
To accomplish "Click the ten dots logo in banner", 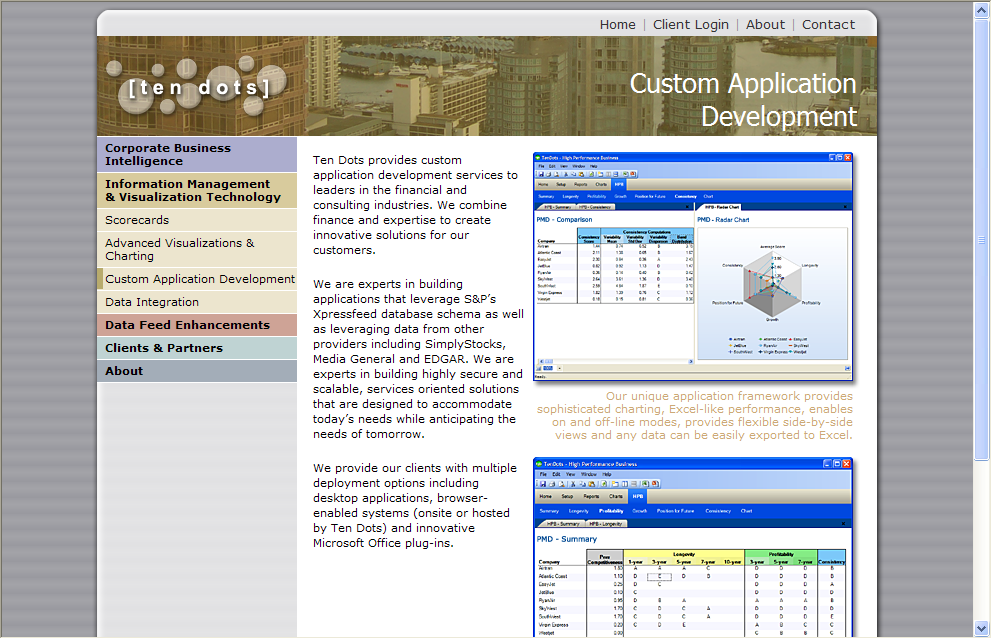I will click(x=200, y=87).
